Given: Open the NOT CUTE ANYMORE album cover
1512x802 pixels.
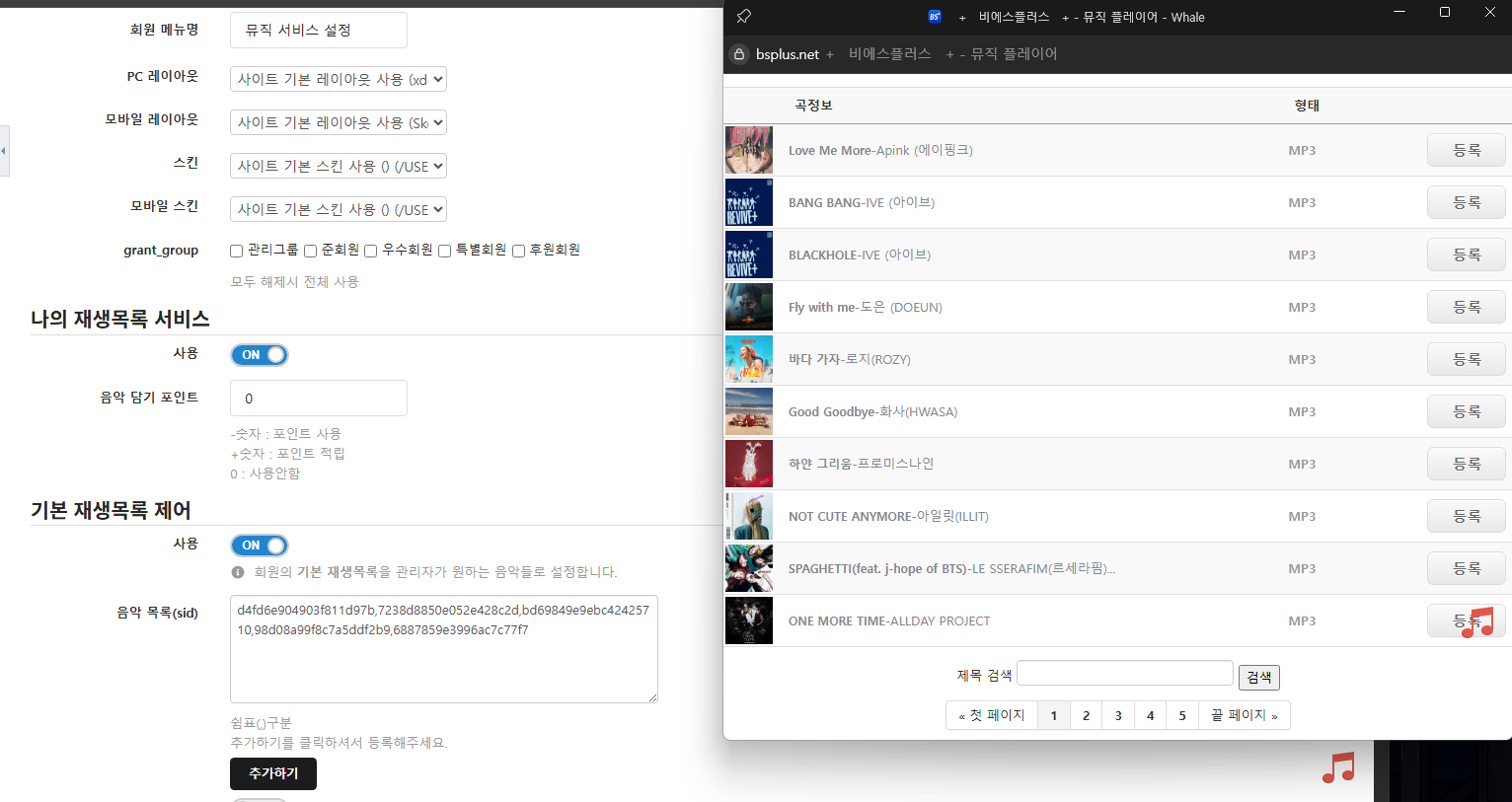Looking at the screenshot, I should [x=749, y=516].
